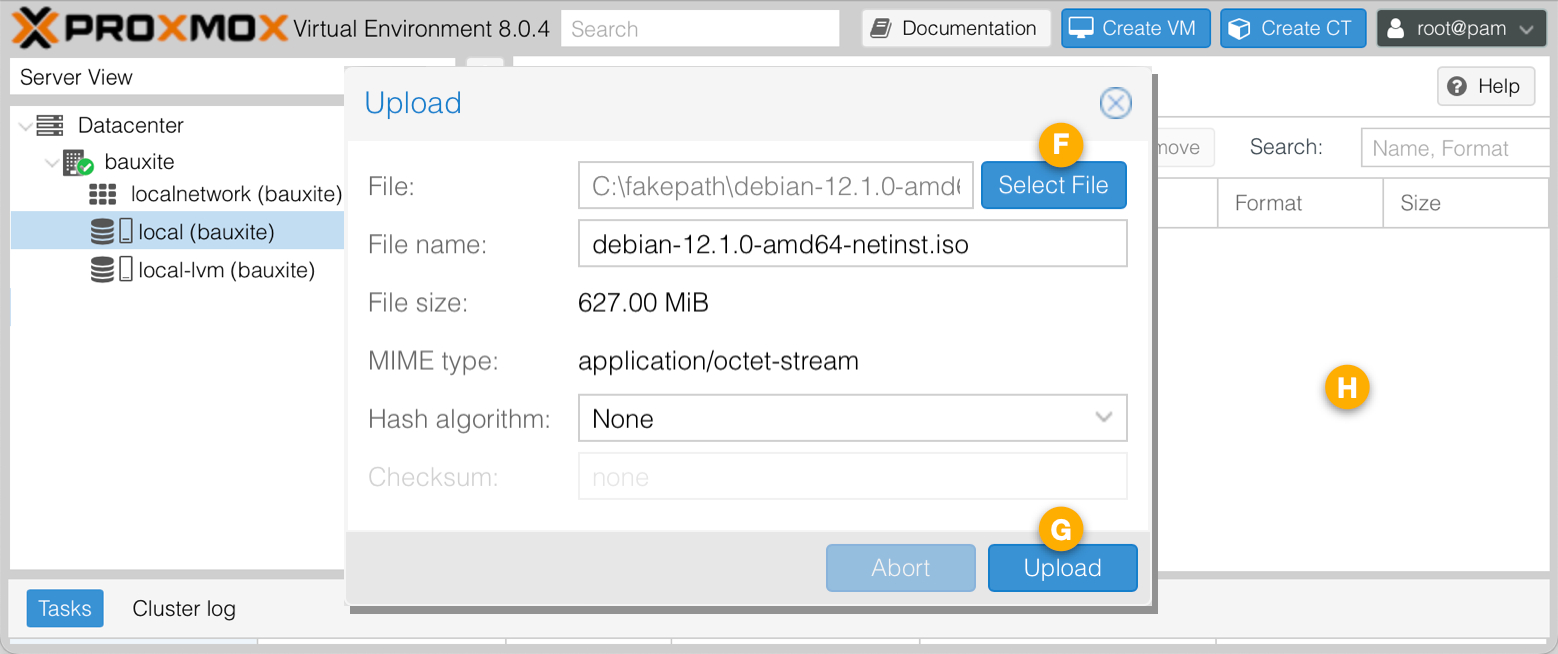Click the Proxmox logo
This screenshot has width=1558, height=654.
click(150, 28)
